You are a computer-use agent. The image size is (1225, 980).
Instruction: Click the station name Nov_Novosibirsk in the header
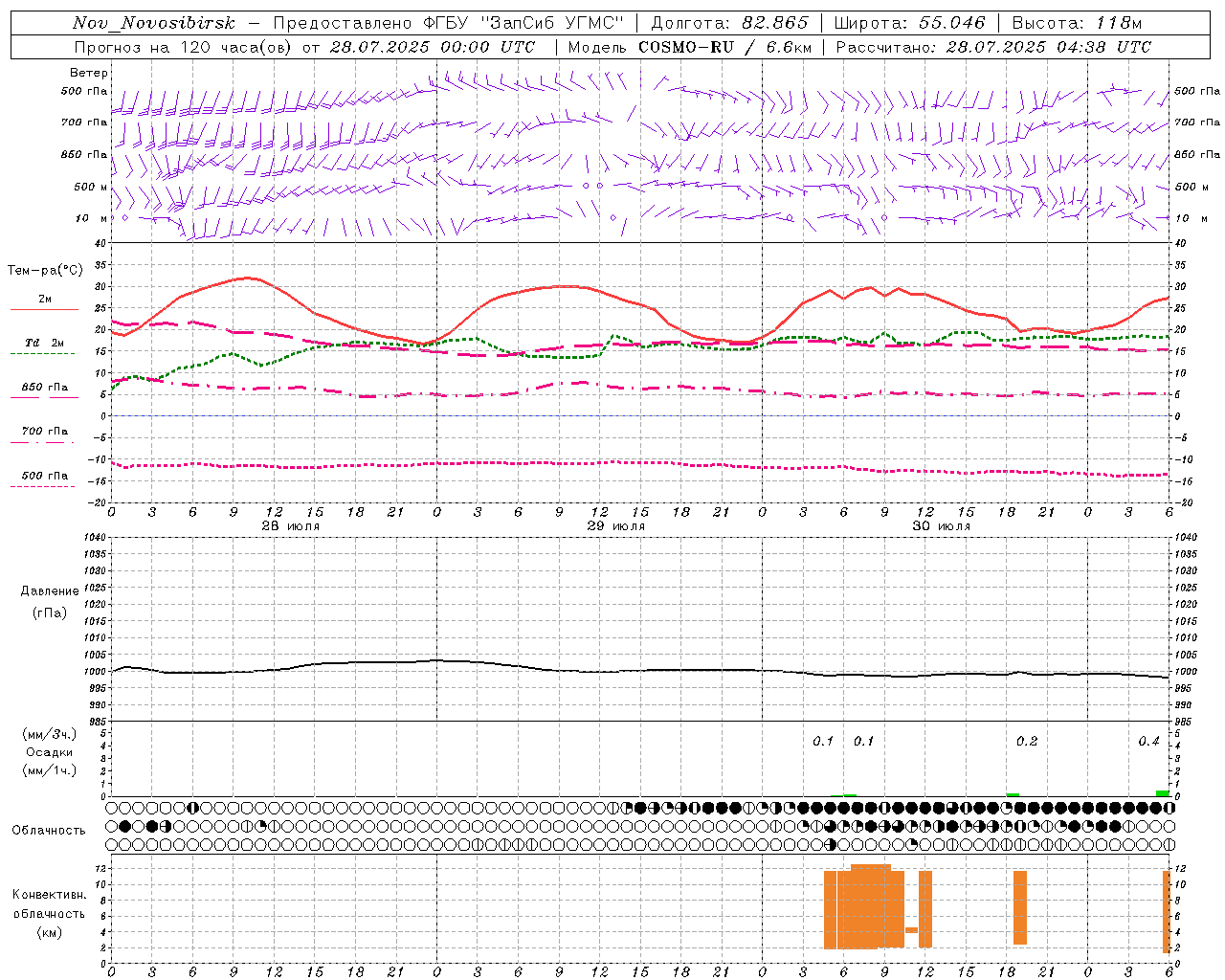tap(153, 23)
